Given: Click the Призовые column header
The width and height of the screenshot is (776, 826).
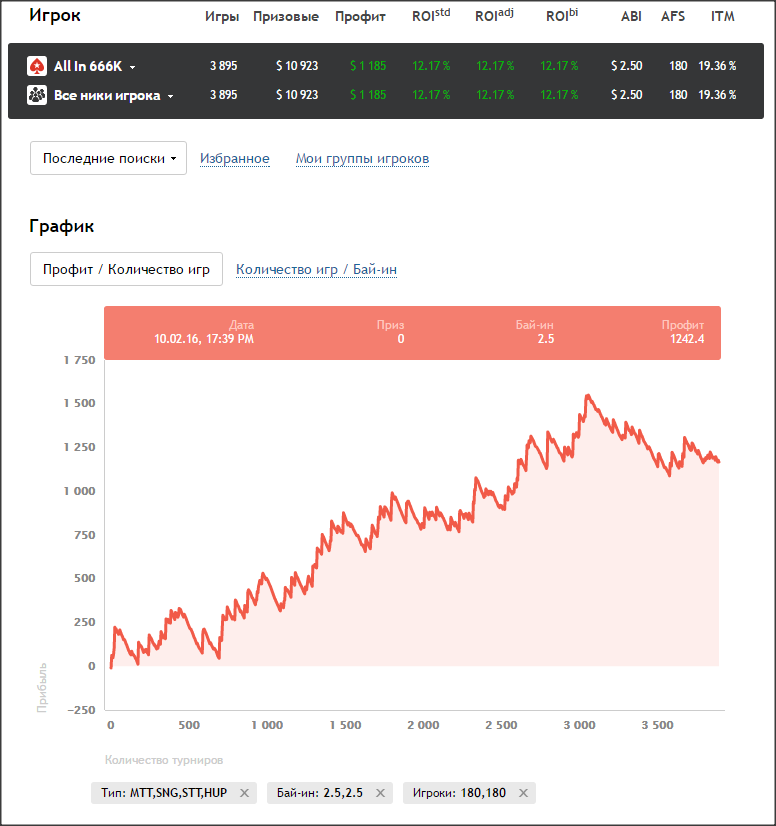Looking at the screenshot, I should pos(286,17).
